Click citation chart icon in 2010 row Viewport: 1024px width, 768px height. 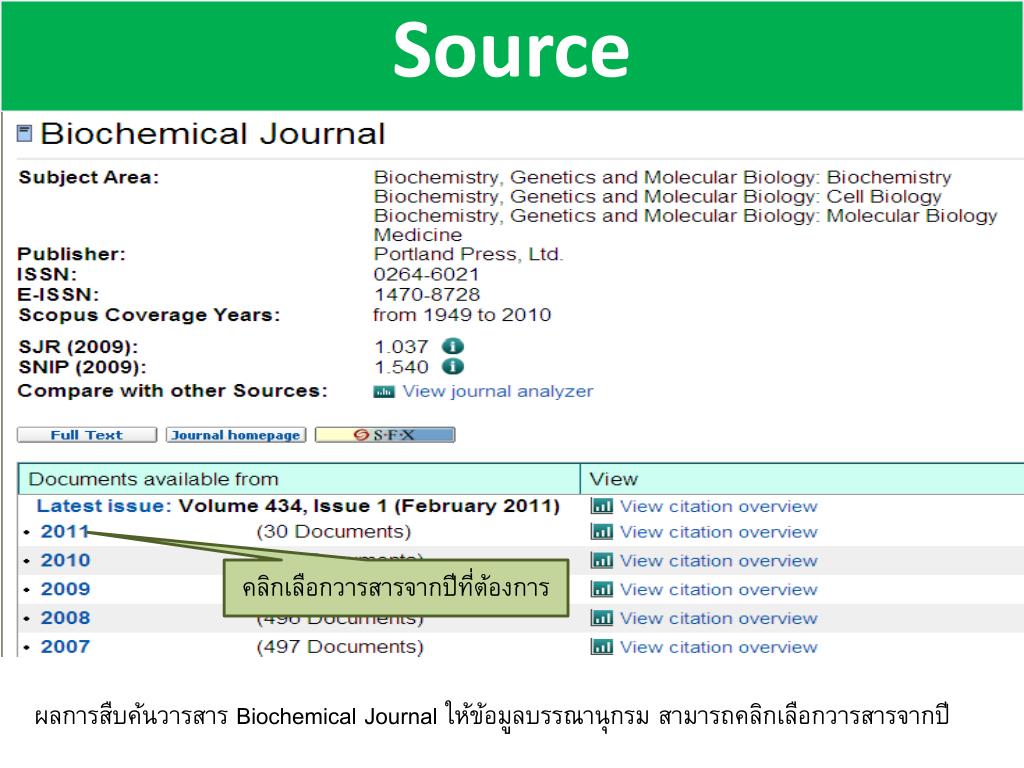coord(601,560)
